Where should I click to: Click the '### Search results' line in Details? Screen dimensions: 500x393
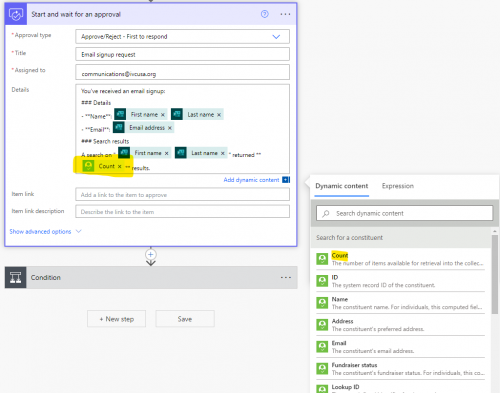105,141
